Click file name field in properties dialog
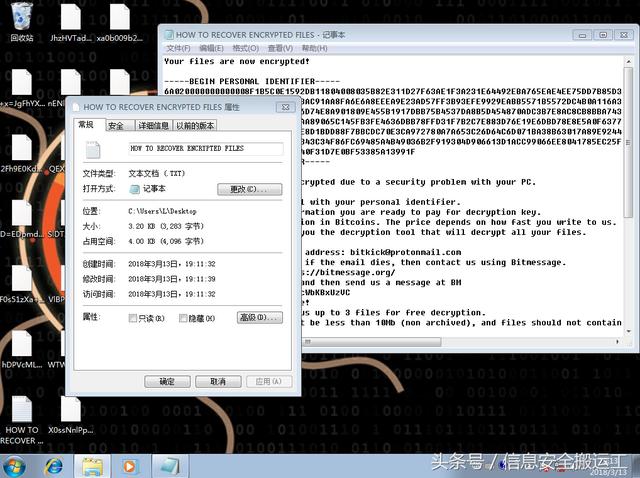The width and height of the screenshot is (640, 478). pyautogui.click(x=206, y=148)
